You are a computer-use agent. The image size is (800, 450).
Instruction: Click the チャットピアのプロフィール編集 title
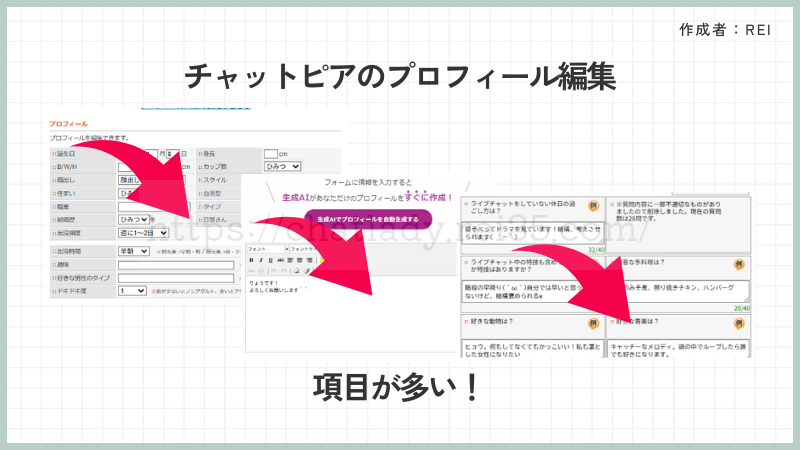[400, 77]
